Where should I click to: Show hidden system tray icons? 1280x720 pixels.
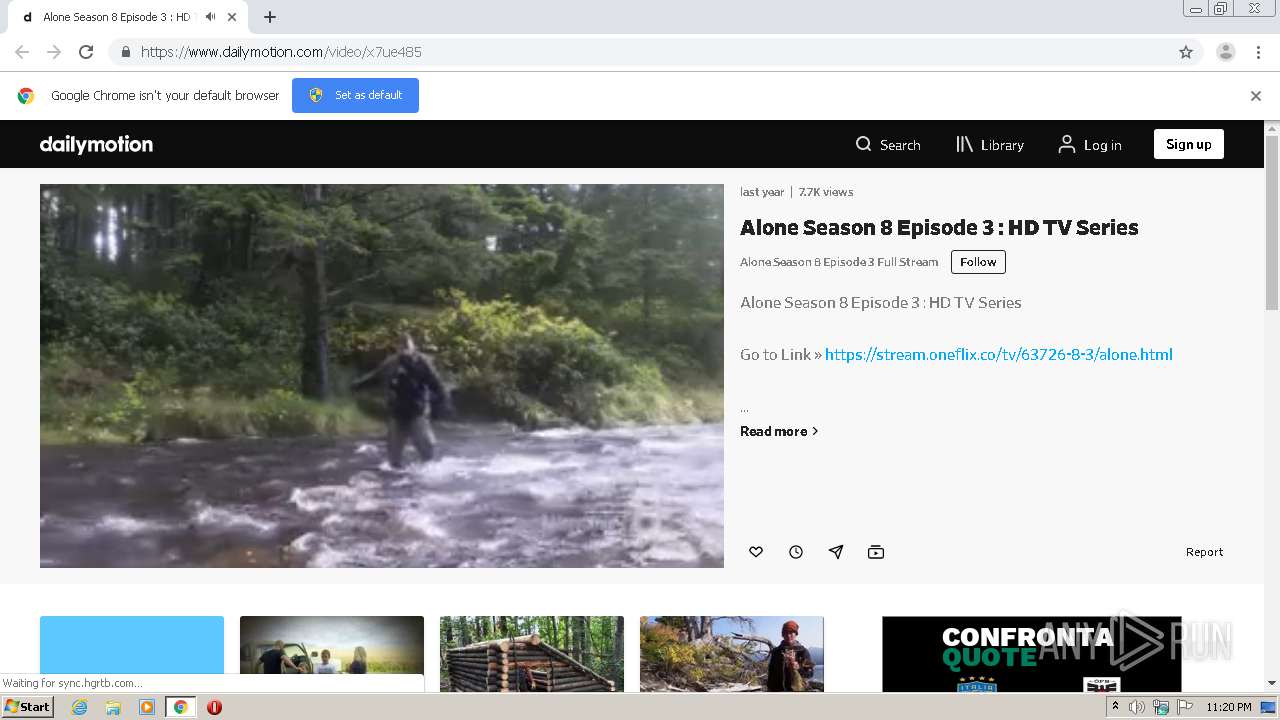coord(1115,707)
